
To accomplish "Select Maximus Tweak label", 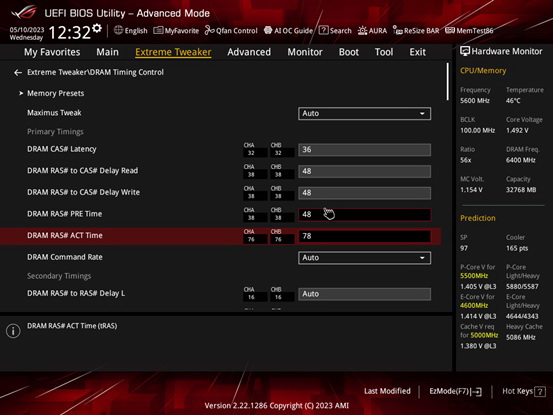I will pos(54,113).
